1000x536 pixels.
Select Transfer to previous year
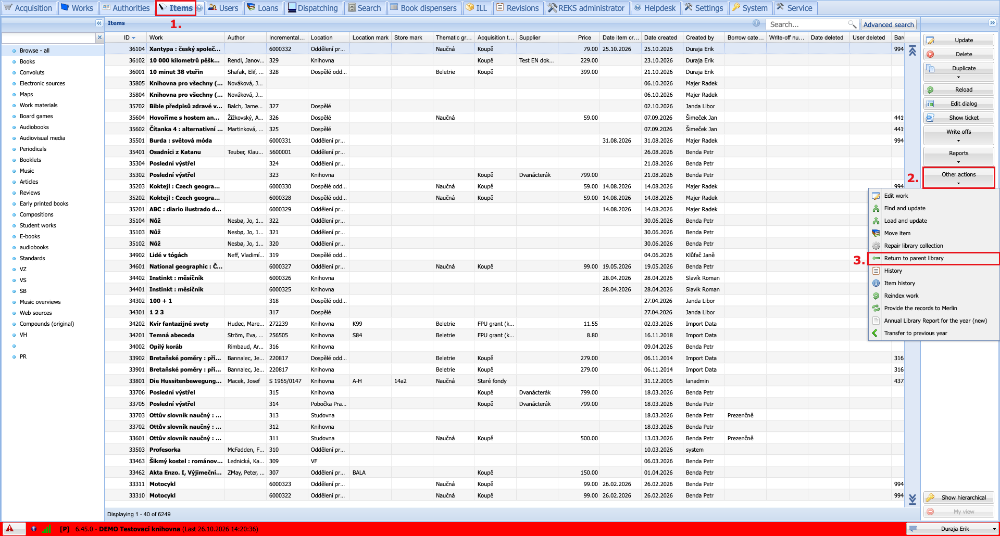pyautogui.click(x=932, y=333)
